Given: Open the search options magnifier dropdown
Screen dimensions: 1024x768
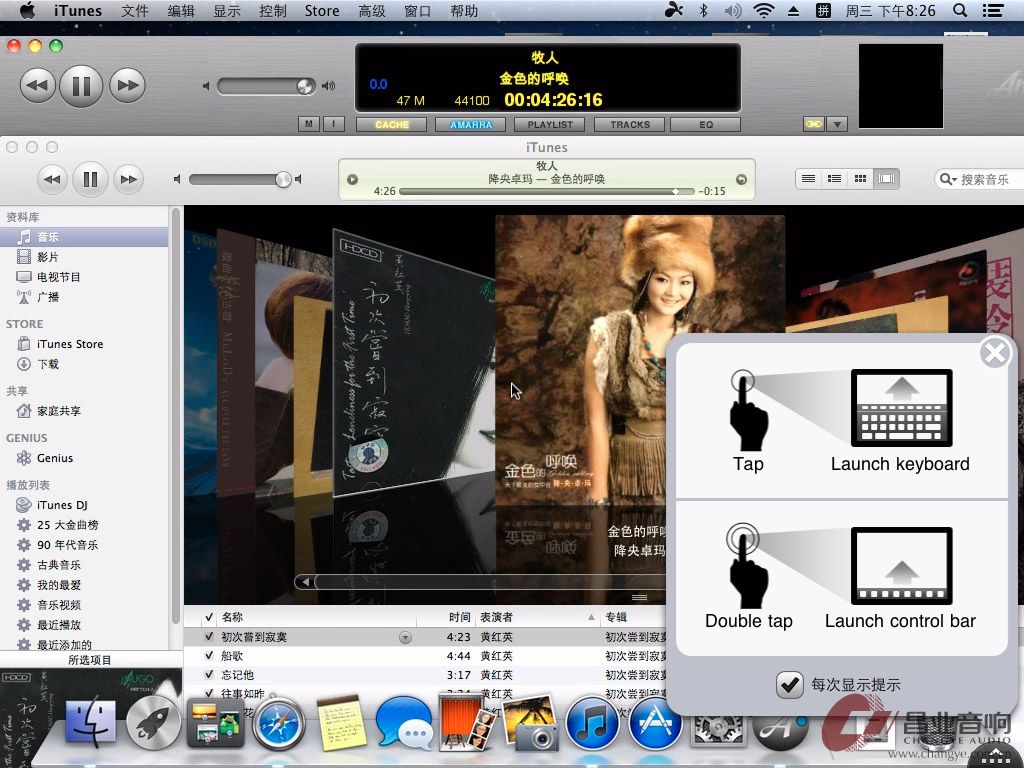Looking at the screenshot, I should (x=948, y=179).
